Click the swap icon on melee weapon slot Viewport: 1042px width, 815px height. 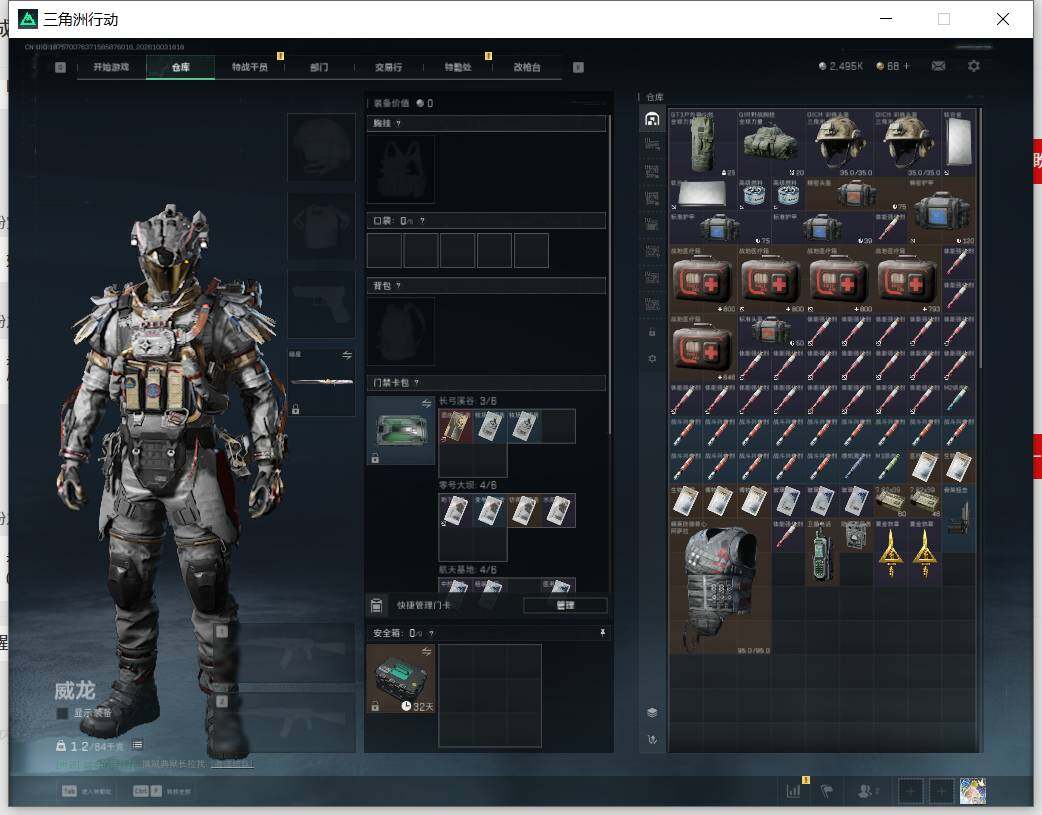pos(347,356)
